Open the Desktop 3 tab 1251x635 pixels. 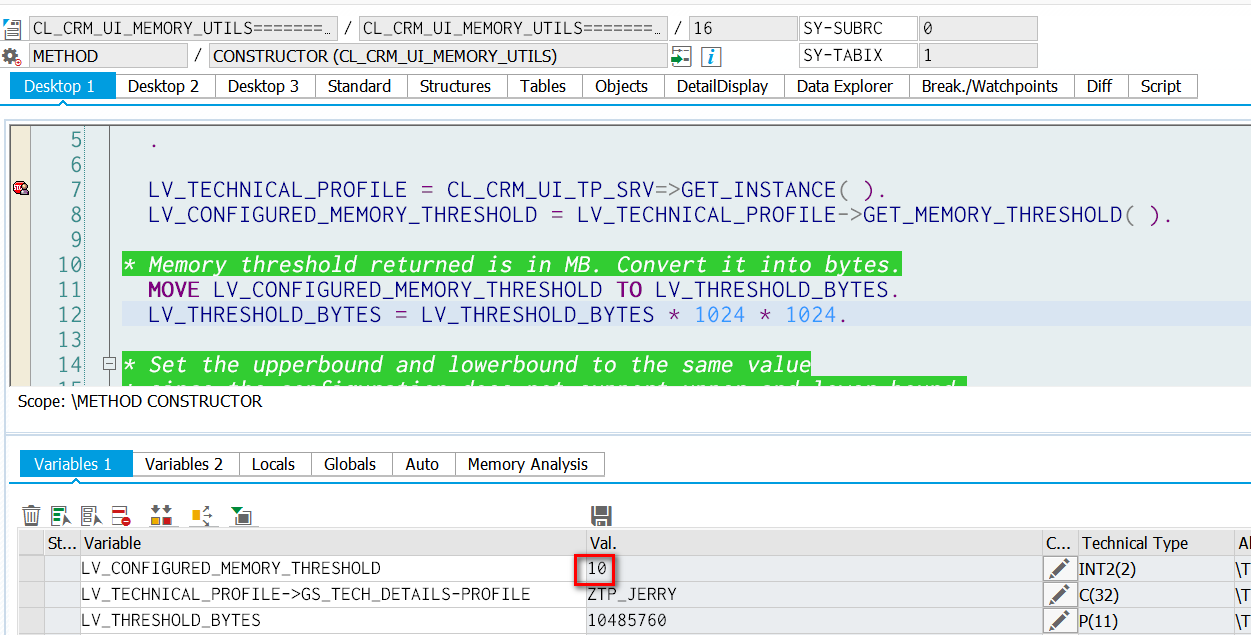click(263, 86)
